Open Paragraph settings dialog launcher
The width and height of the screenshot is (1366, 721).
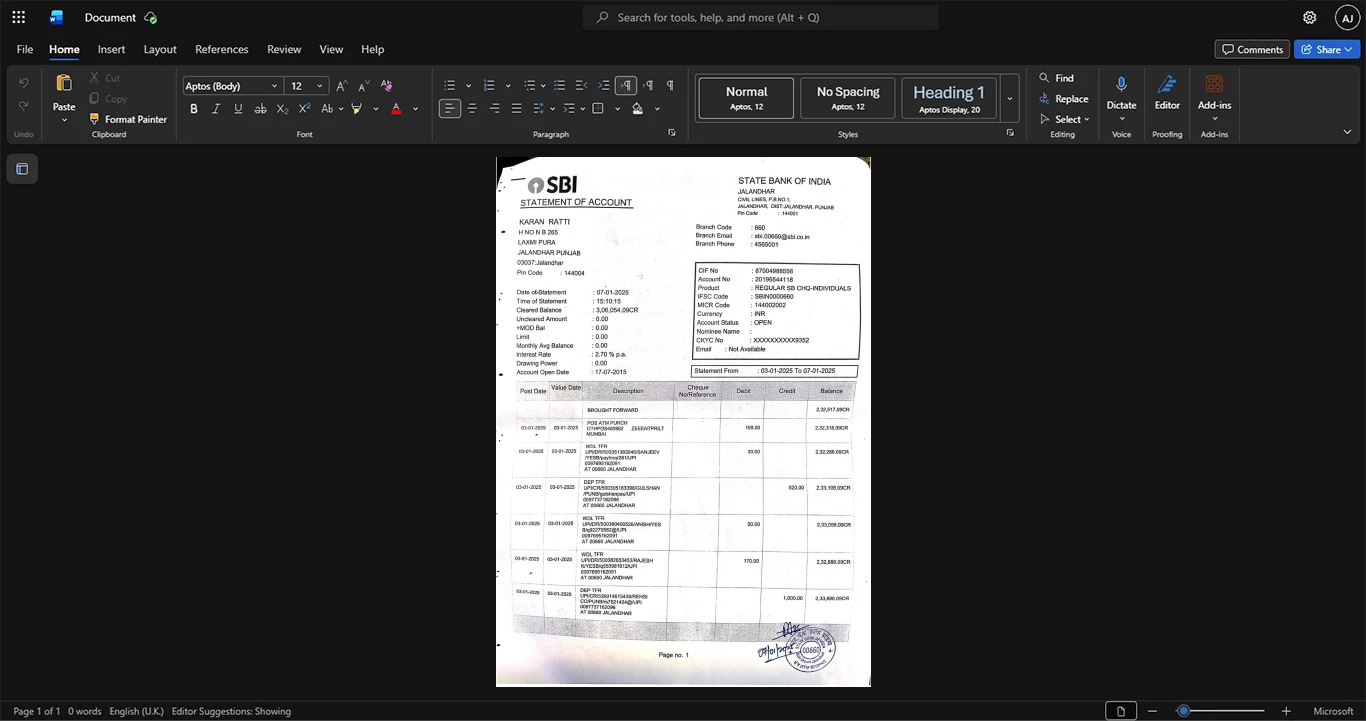pos(672,133)
